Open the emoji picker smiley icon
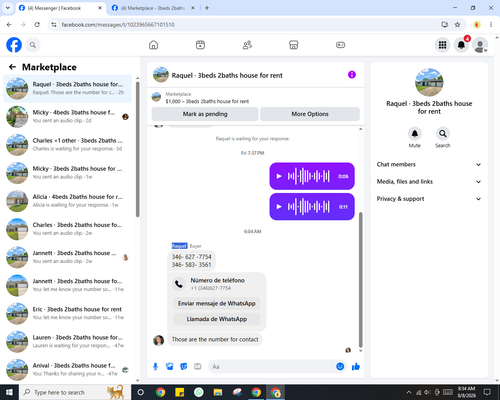Viewport: 500px width, 400px height. 340,366
